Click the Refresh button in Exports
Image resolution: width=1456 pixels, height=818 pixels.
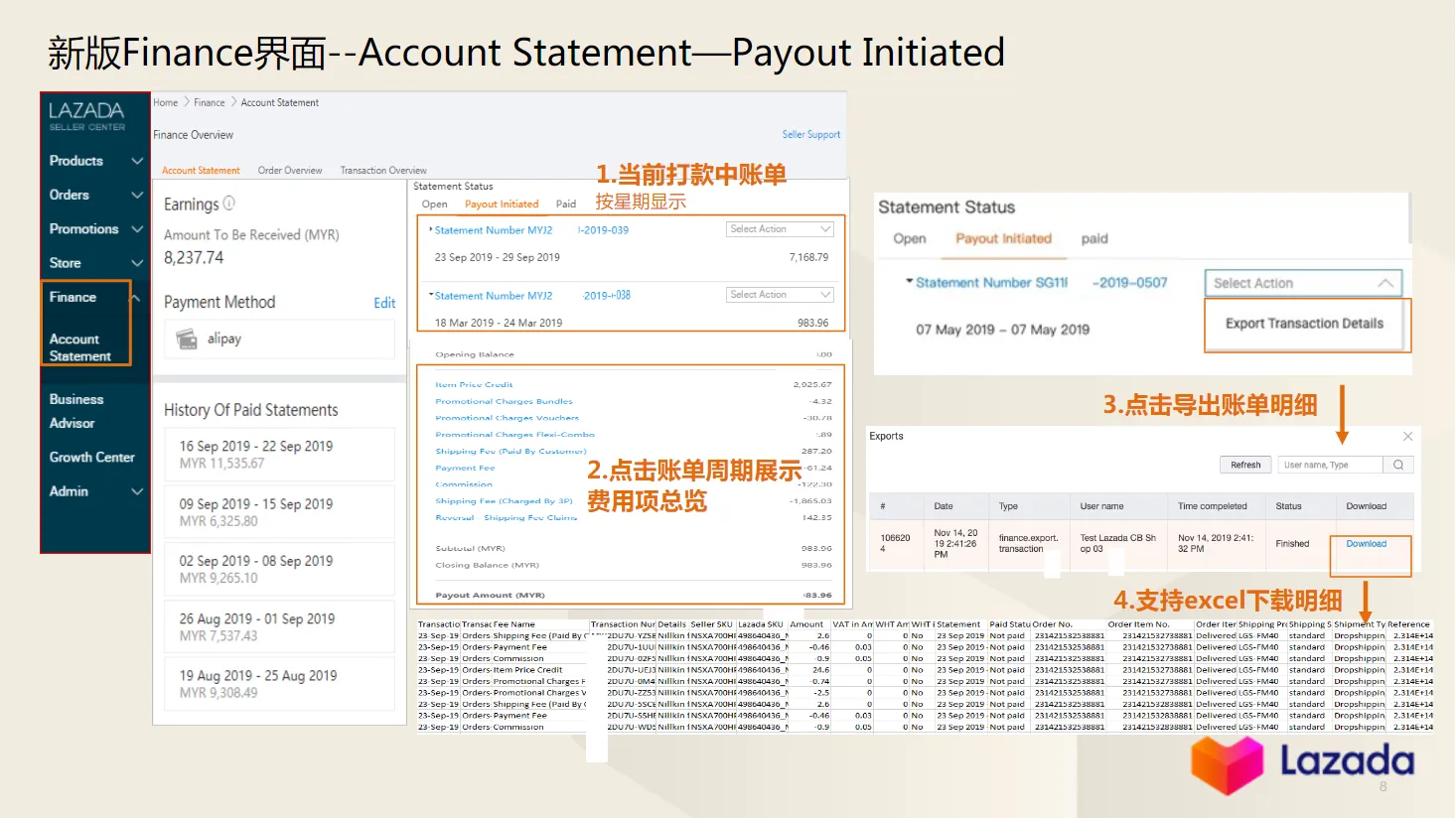tap(1245, 465)
